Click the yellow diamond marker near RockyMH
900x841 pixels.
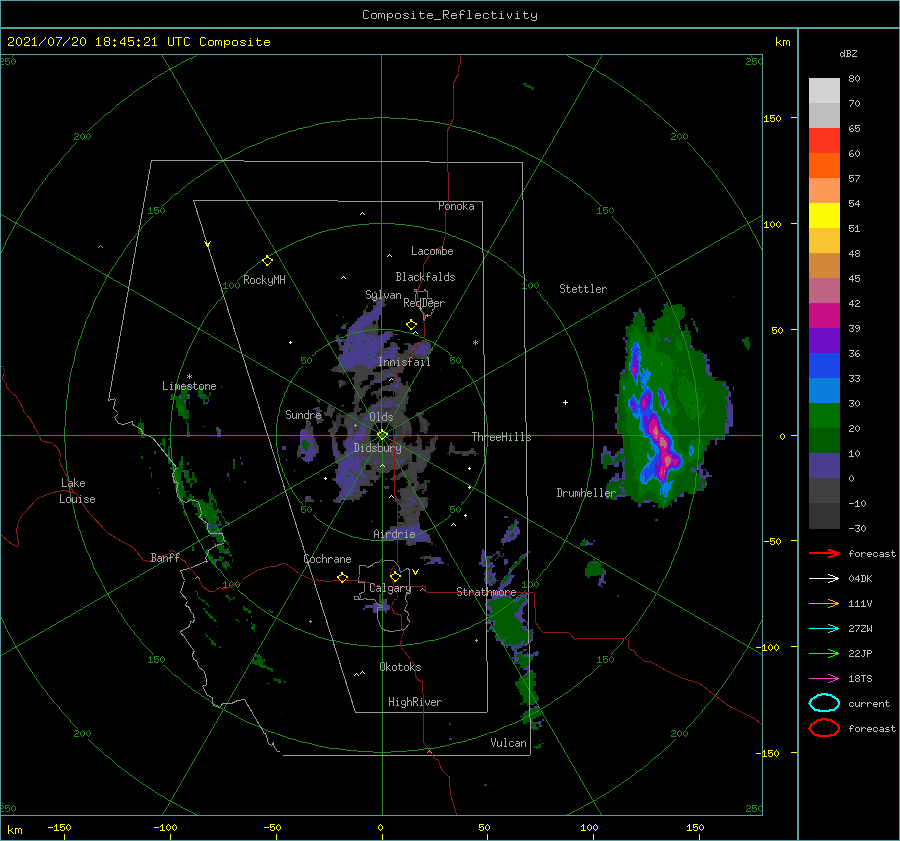(x=267, y=261)
